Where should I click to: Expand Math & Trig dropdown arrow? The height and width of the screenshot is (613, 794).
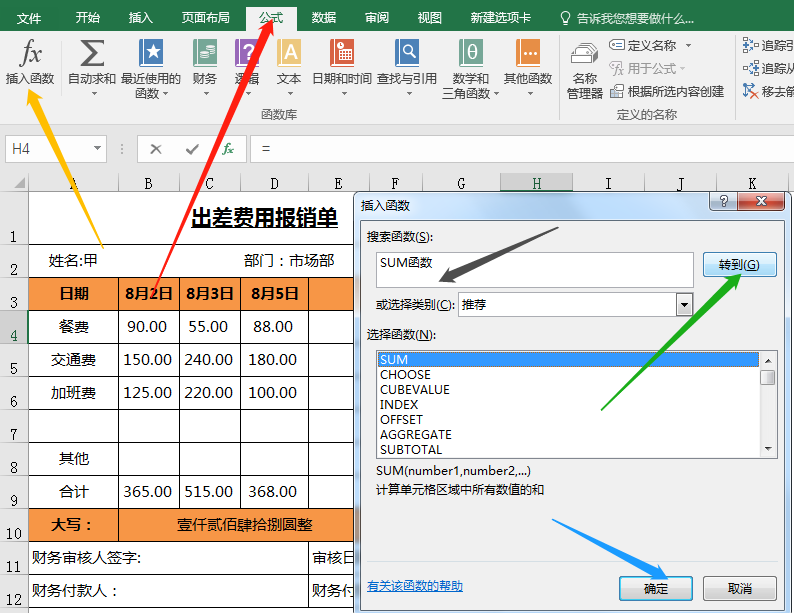point(496,94)
